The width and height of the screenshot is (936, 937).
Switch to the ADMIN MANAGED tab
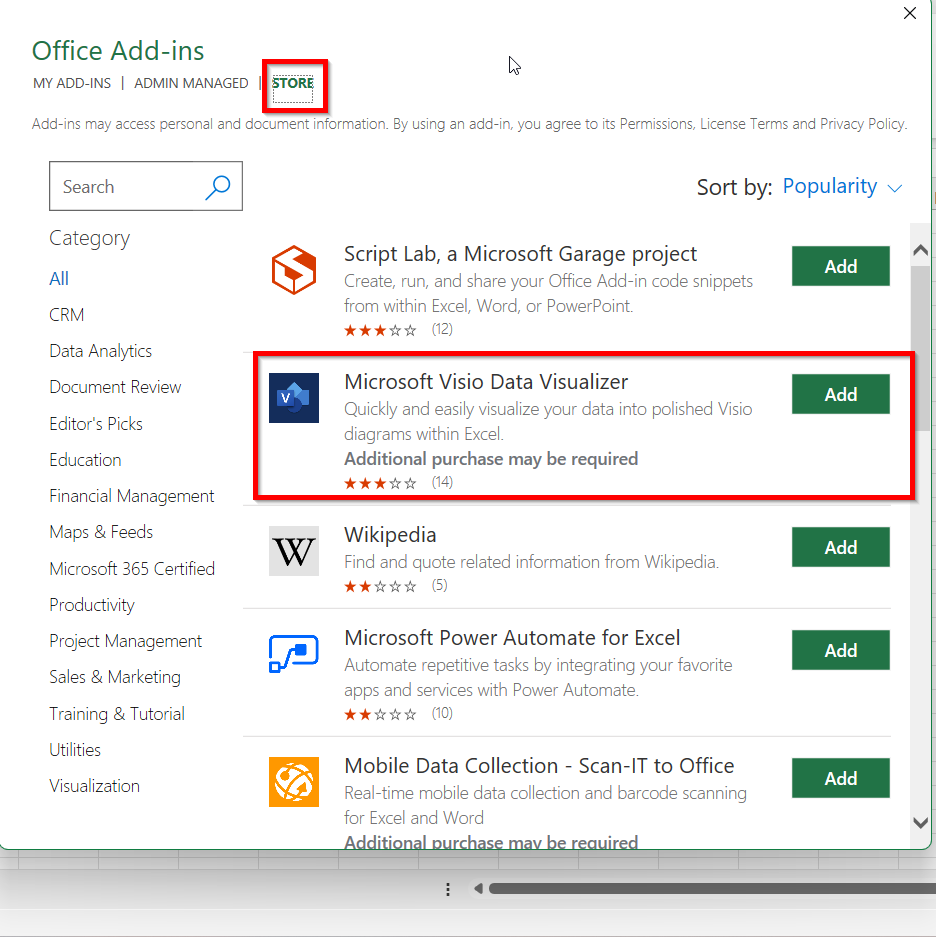pos(191,83)
